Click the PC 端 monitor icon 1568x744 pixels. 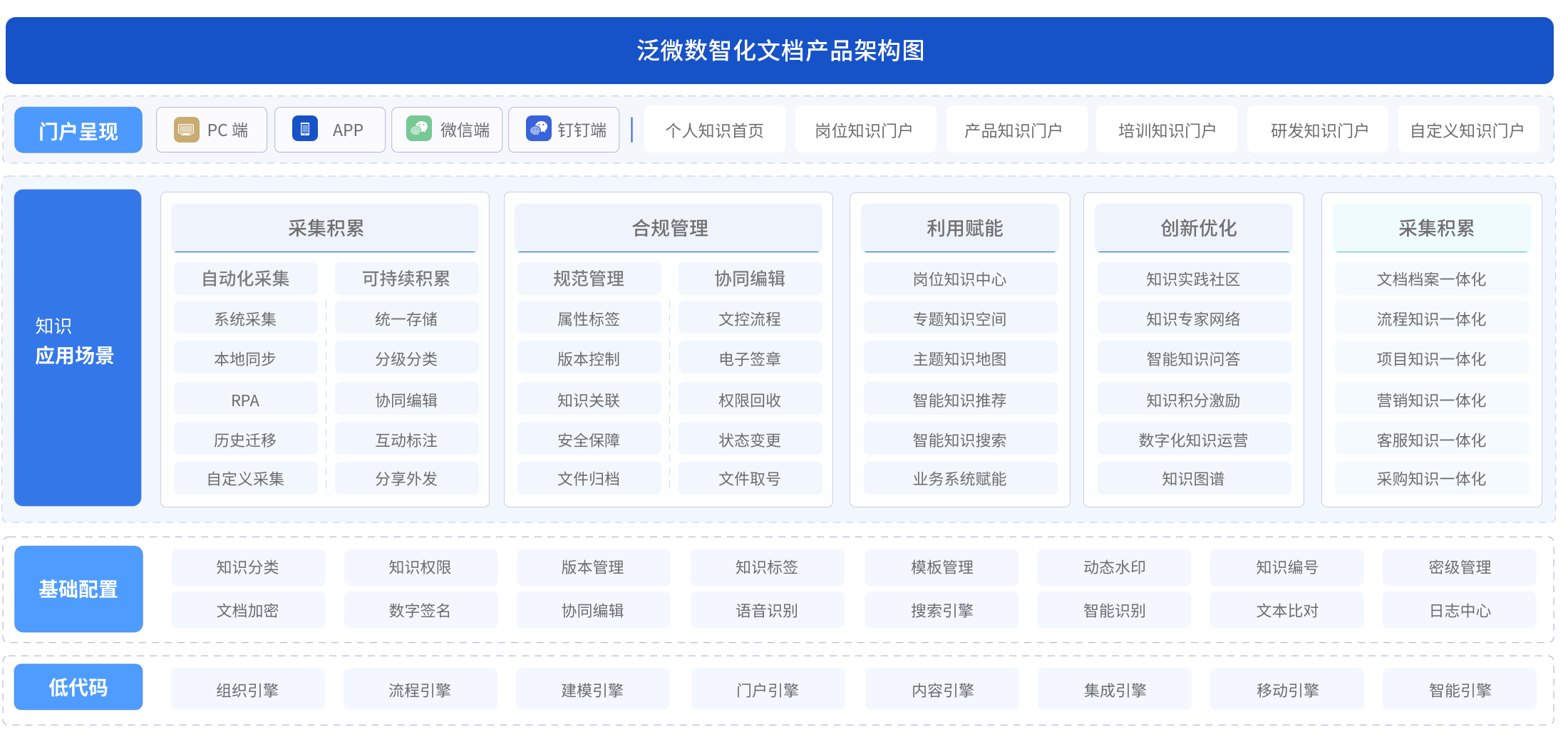click(186, 130)
